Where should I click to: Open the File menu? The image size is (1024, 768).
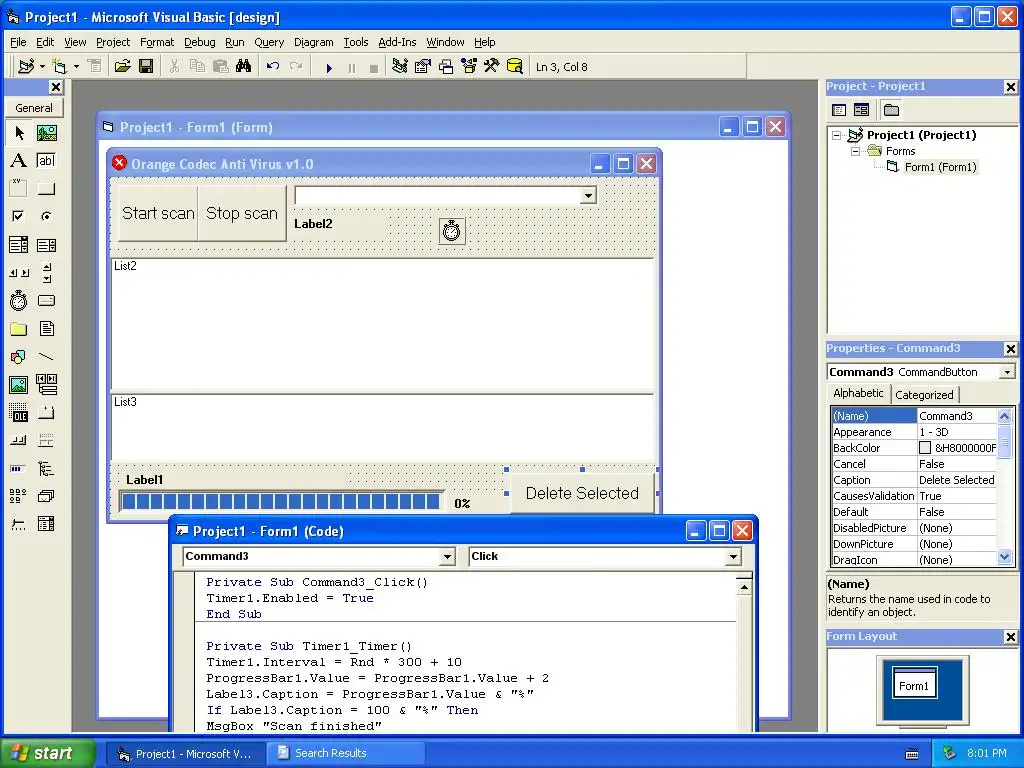pyautogui.click(x=18, y=42)
